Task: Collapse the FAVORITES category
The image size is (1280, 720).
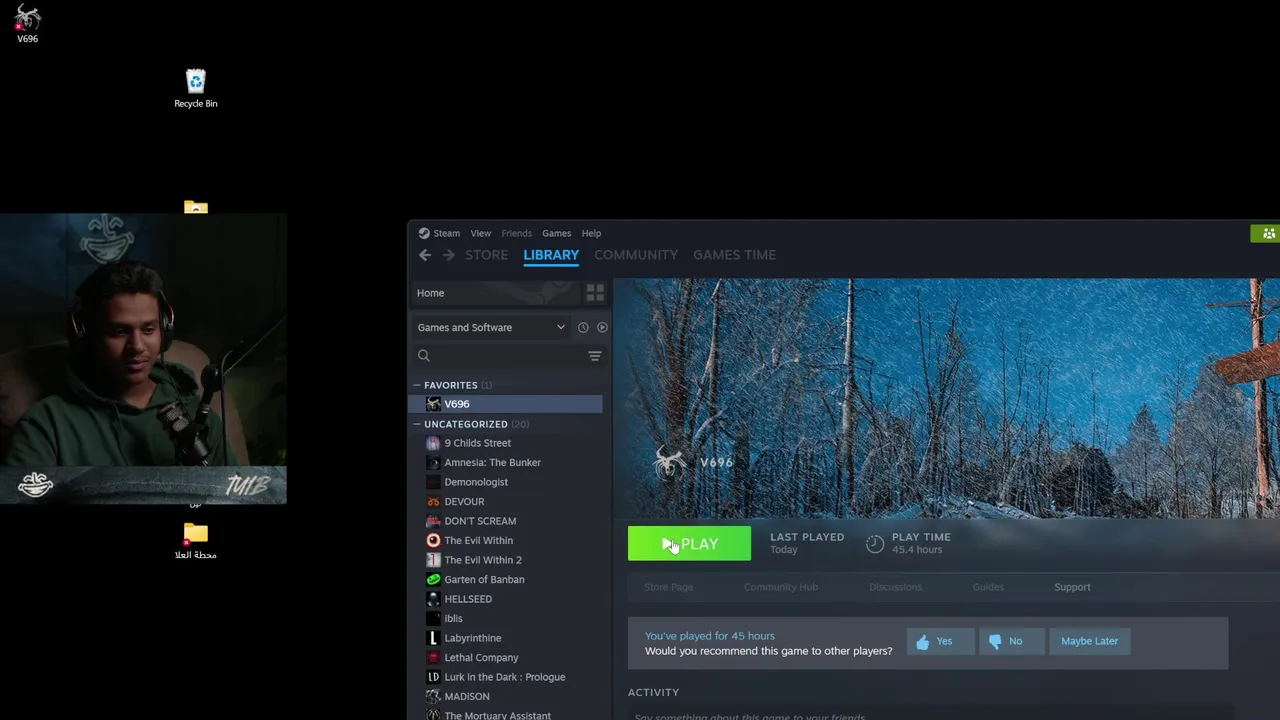Action: click(x=417, y=385)
